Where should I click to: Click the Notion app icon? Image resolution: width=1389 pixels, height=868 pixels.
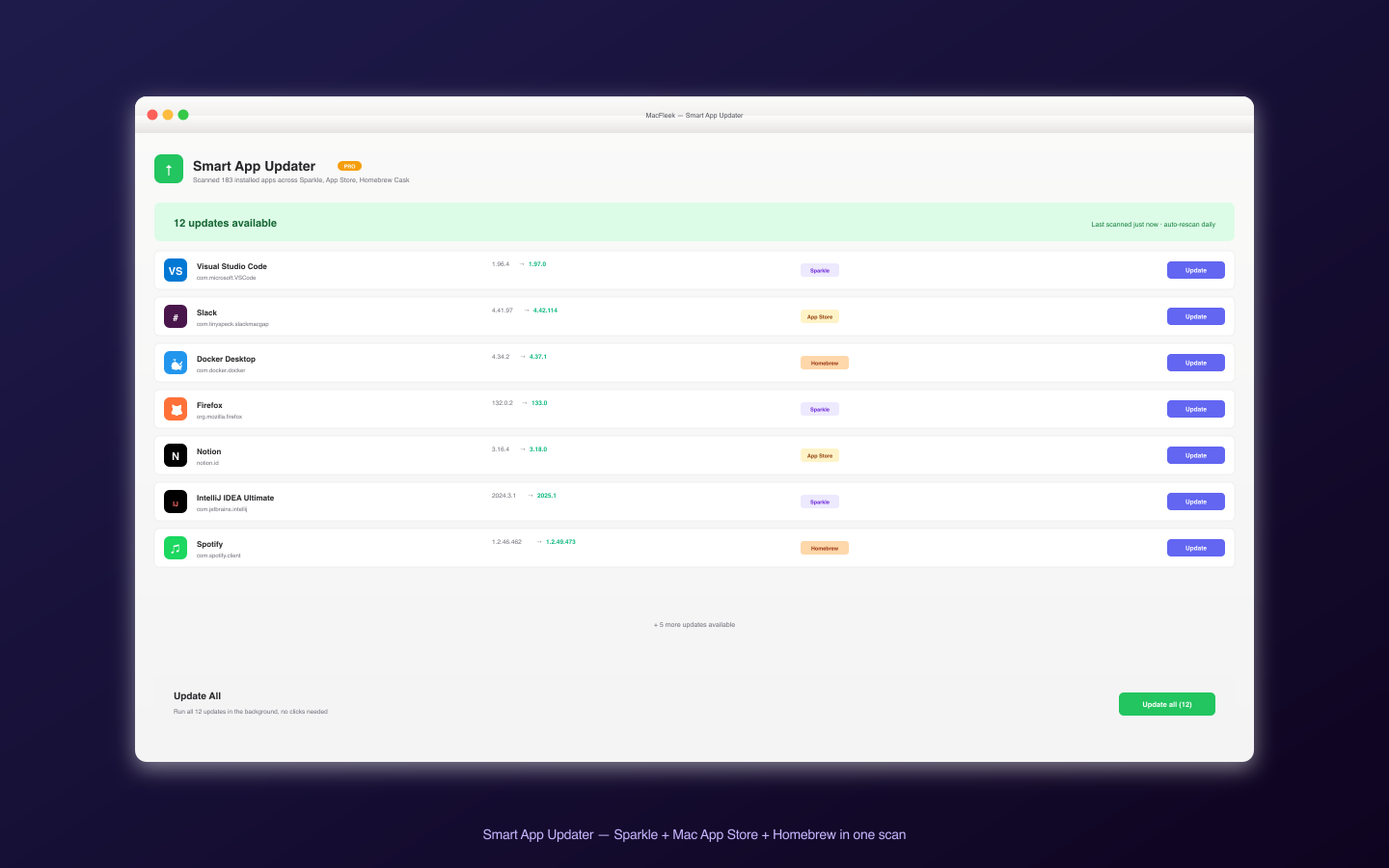(x=176, y=455)
